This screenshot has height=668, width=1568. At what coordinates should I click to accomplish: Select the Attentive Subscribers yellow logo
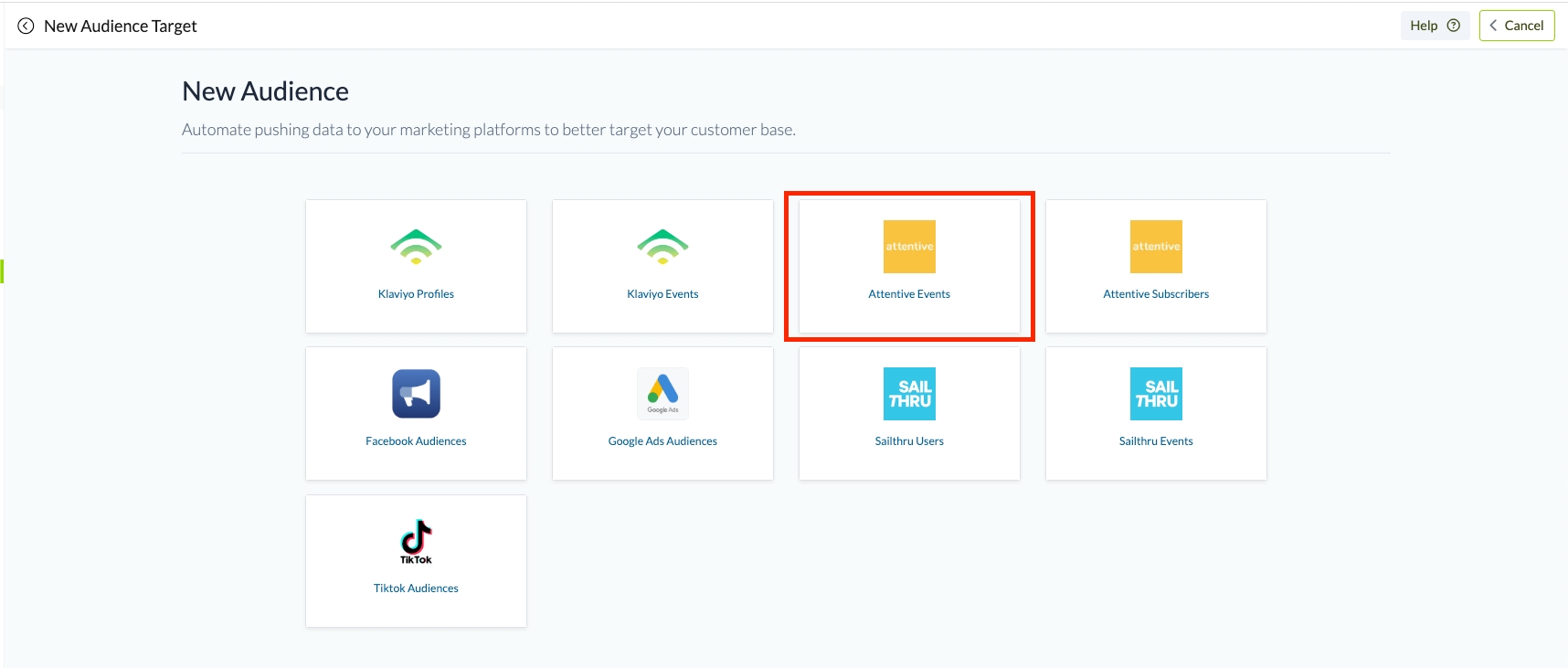click(x=1156, y=247)
